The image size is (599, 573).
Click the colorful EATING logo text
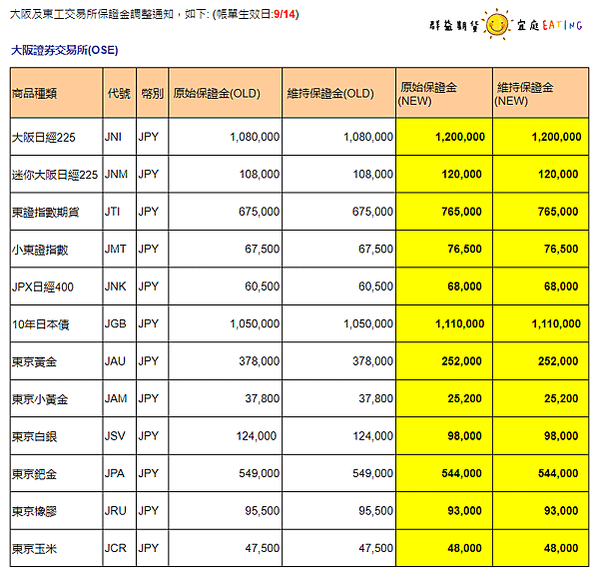[562, 25]
